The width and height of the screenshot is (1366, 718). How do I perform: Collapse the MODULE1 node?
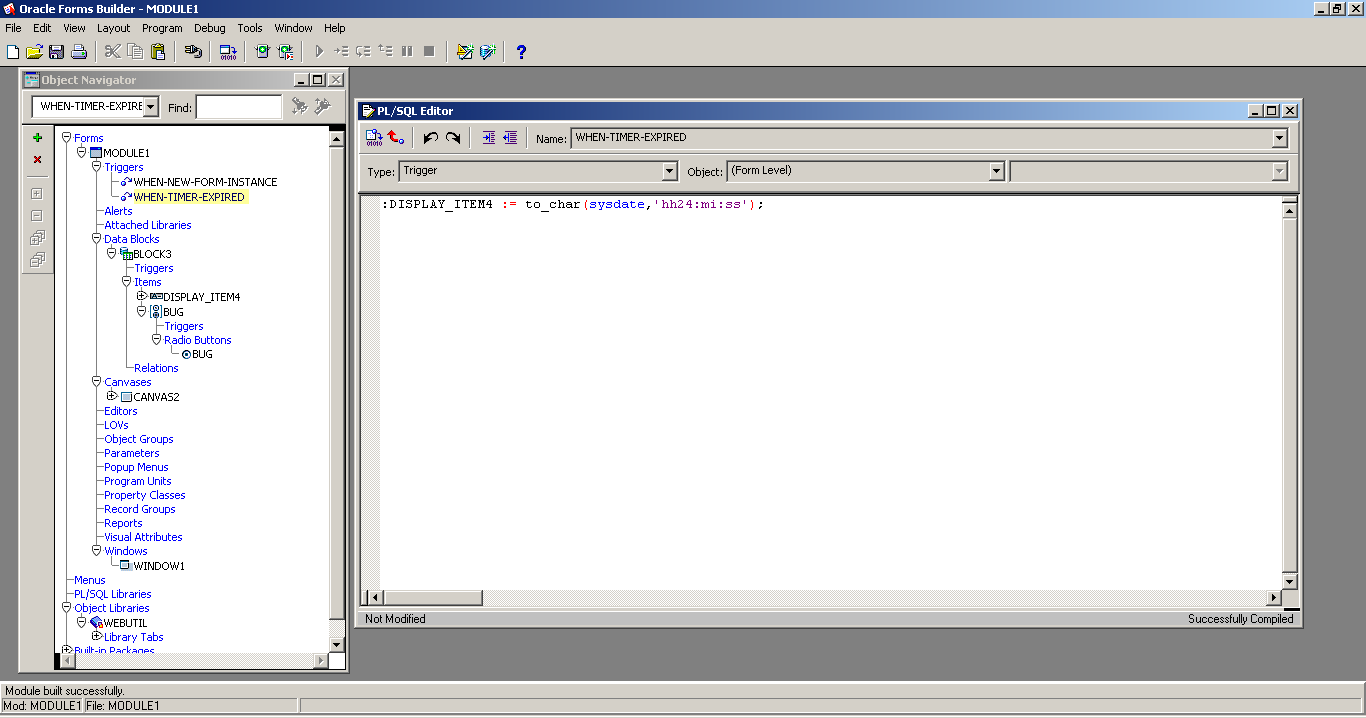[x=82, y=152]
